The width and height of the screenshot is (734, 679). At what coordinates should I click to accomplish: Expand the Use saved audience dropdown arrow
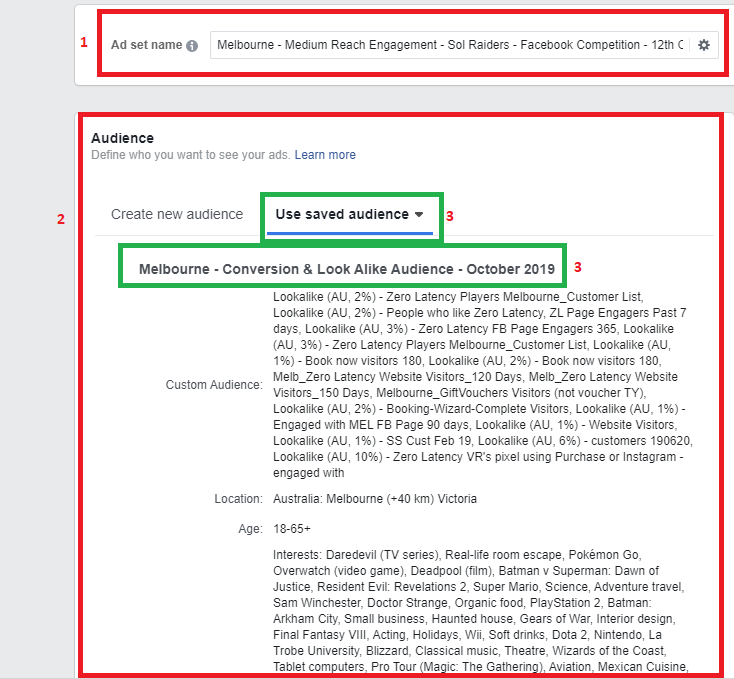419,214
